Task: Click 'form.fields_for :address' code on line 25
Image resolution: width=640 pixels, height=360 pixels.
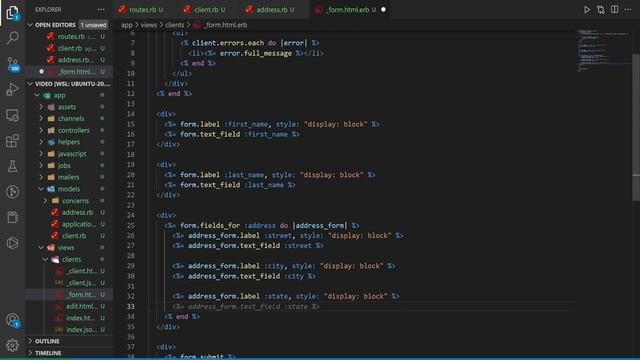Action: point(228,225)
